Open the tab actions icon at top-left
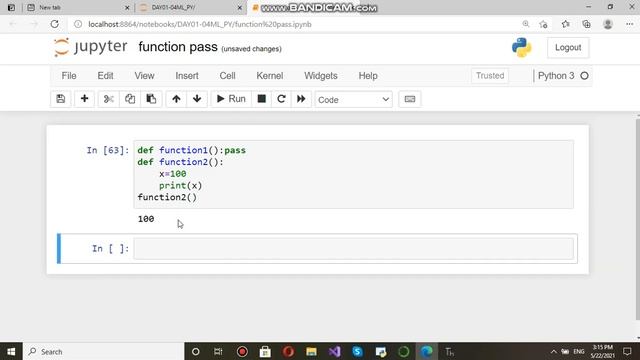Screen dimensions: 640x360 tap(11, 7)
